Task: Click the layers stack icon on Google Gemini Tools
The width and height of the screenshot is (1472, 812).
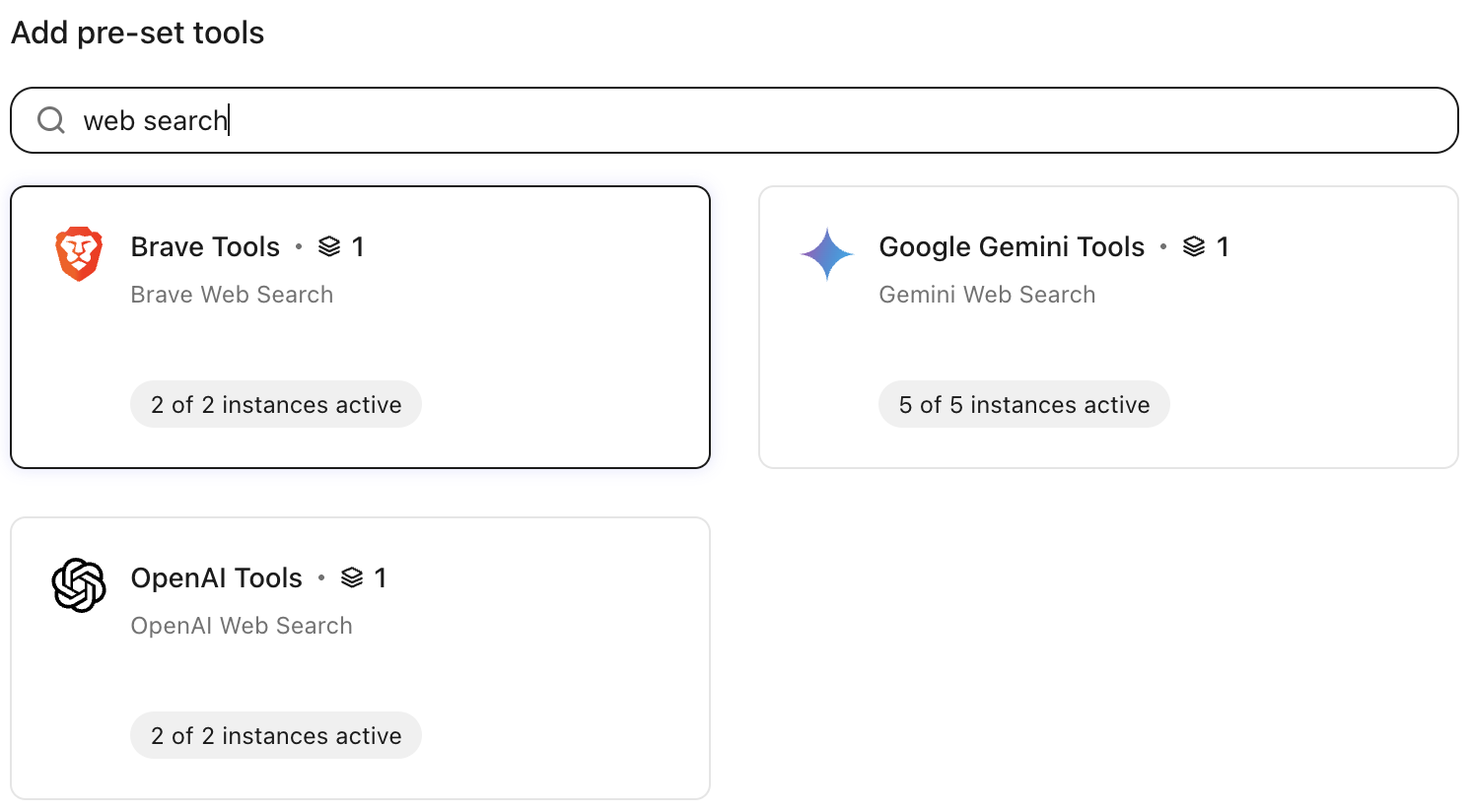Action: tap(1194, 246)
